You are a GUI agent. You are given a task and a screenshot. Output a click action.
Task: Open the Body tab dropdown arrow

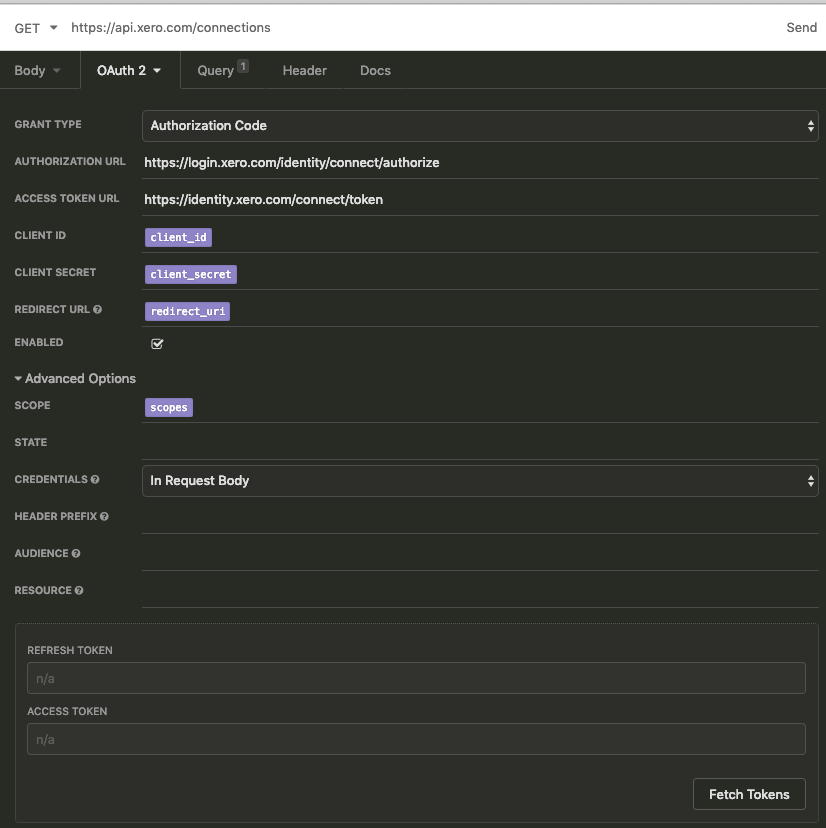pos(57,70)
